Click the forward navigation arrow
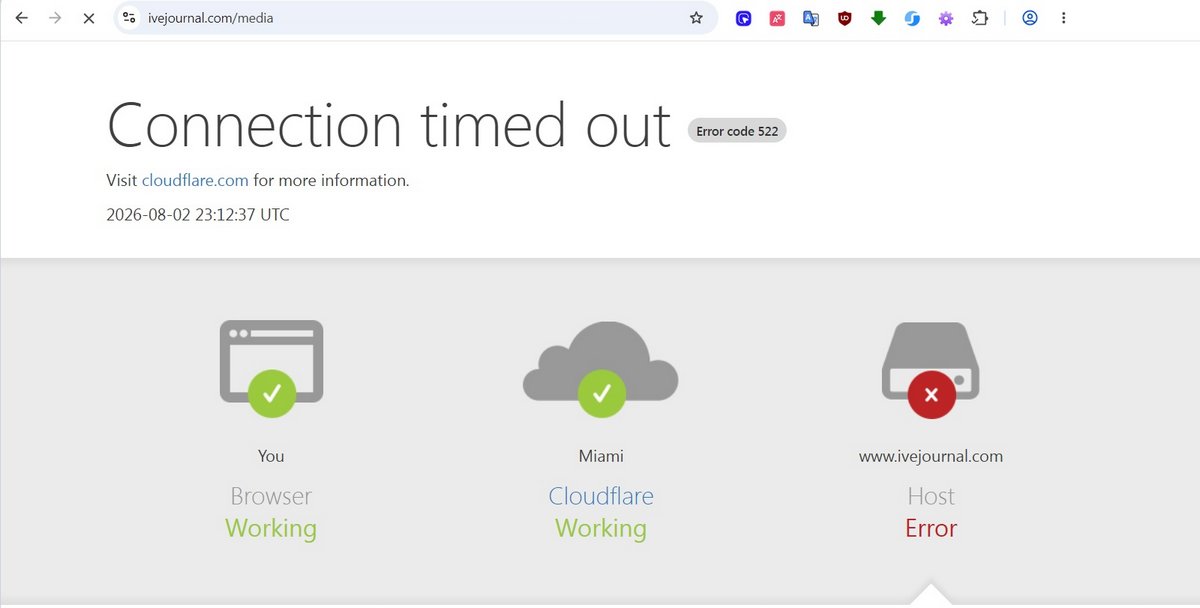The width and height of the screenshot is (1200, 608). tap(55, 18)
